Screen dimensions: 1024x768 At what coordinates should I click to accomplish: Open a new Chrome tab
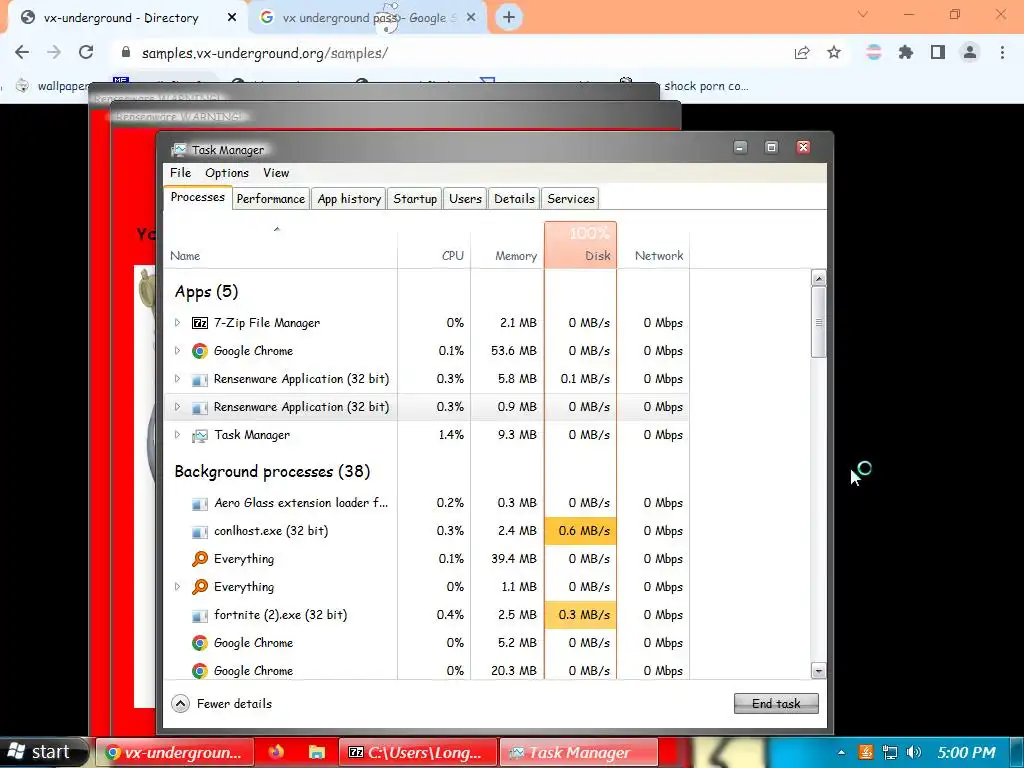pos(509,18)
